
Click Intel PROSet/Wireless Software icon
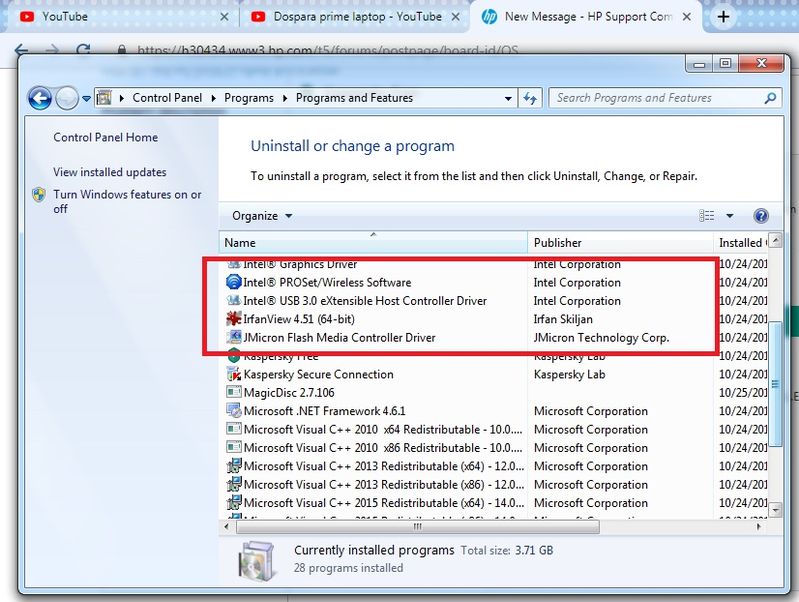tap(233, 282)
